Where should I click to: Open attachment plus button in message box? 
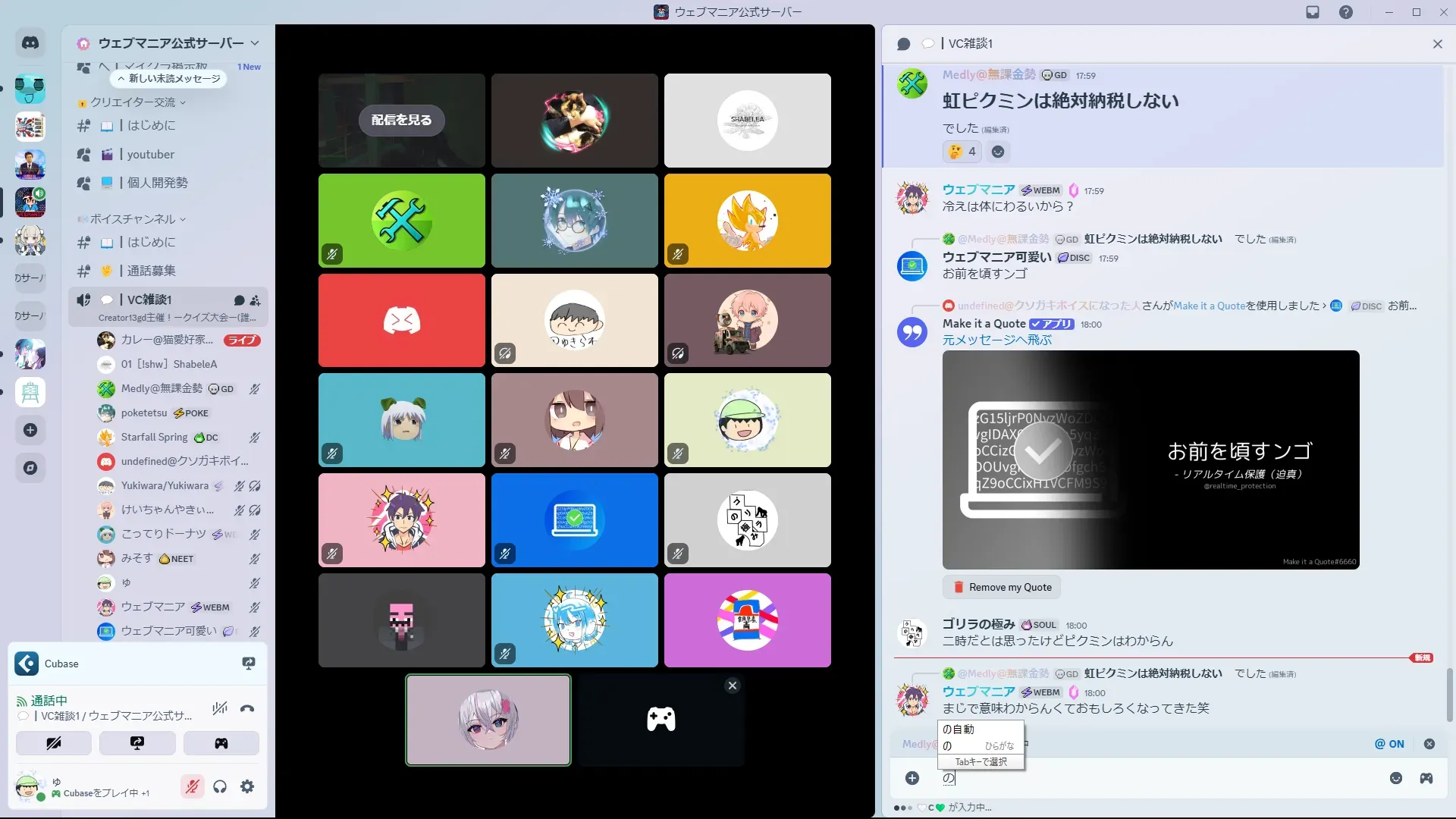point(912,778)
